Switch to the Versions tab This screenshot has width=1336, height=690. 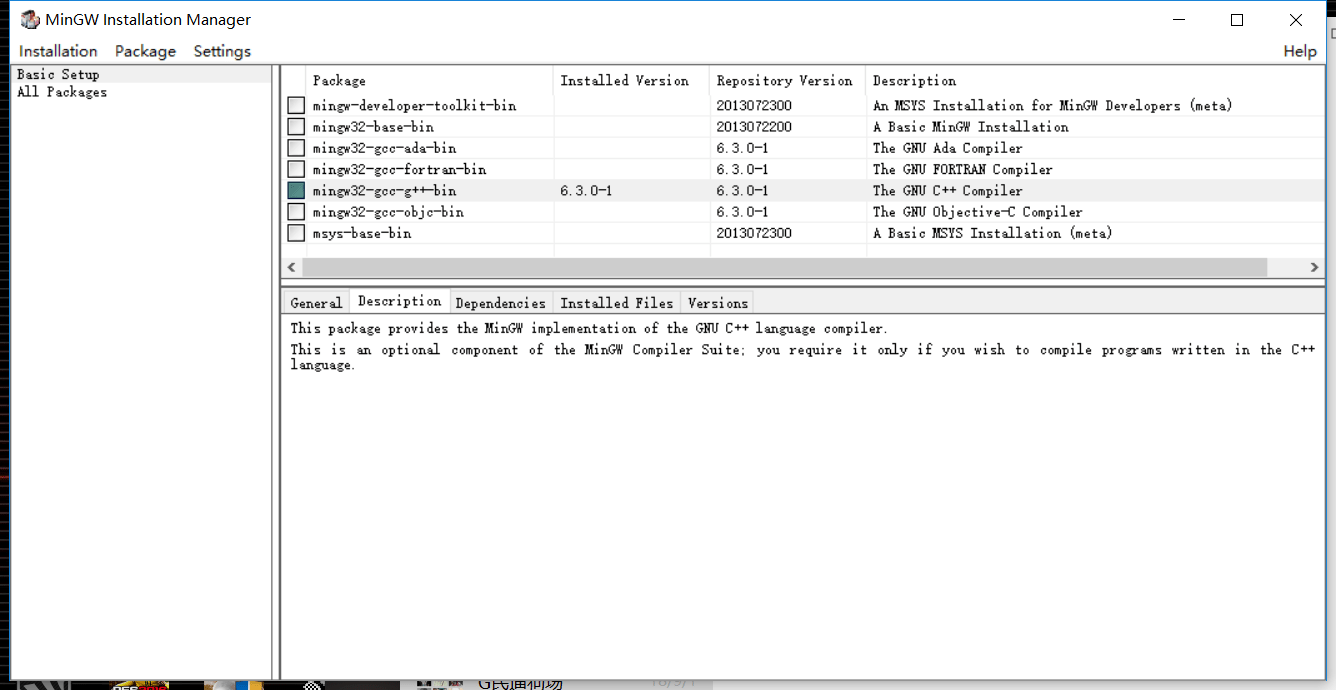coord(717,303)
